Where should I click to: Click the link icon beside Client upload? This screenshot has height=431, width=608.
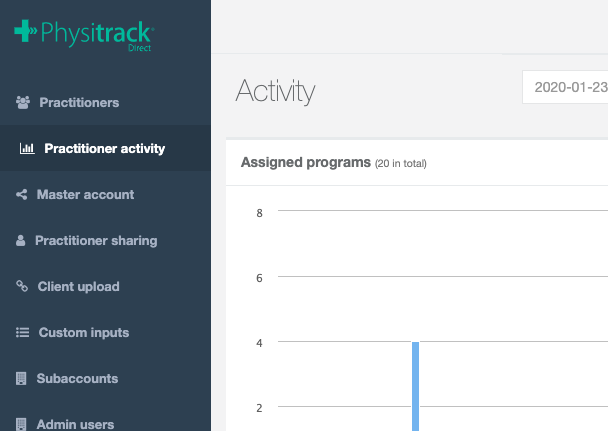(x=22, y=286)
